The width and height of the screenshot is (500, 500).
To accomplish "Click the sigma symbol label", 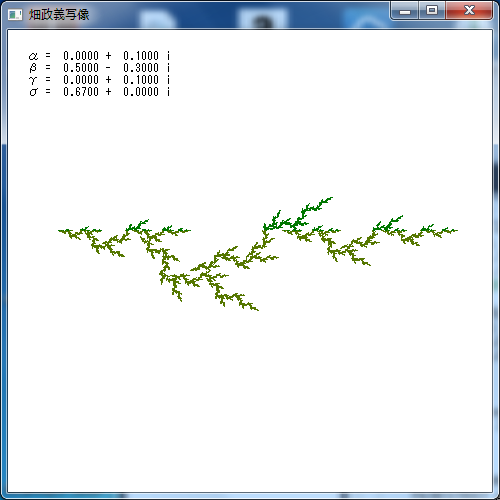I will 33,92.
